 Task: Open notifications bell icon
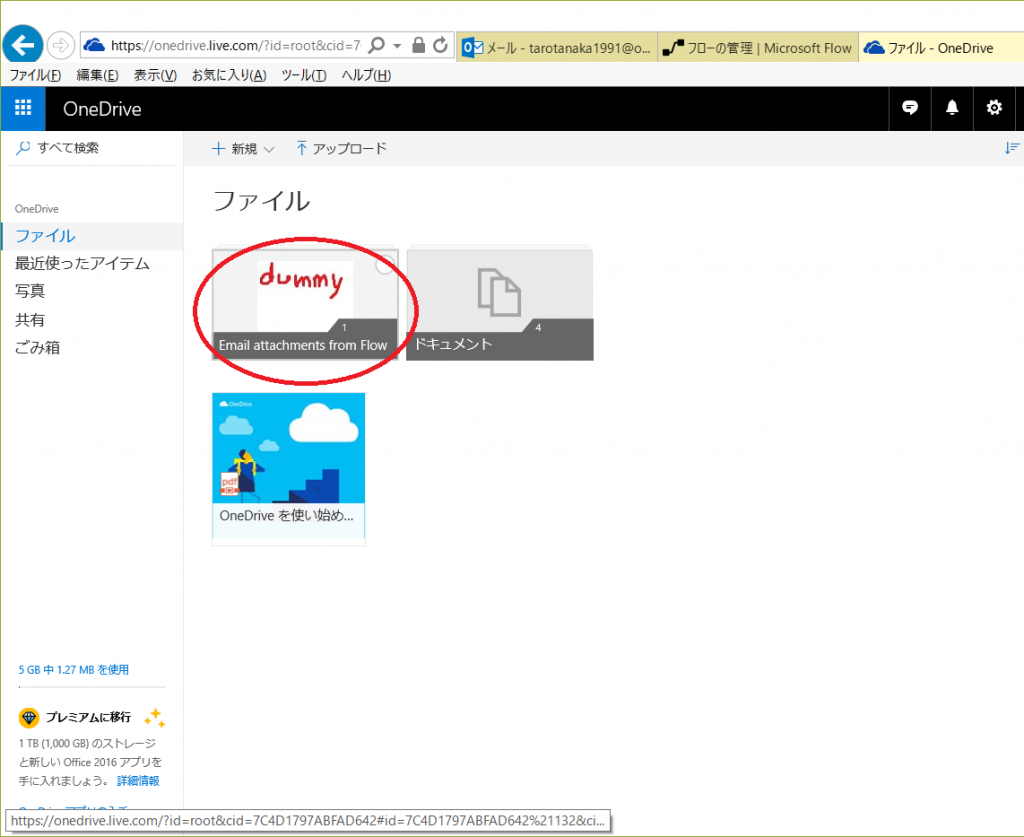tap(952, 108)
